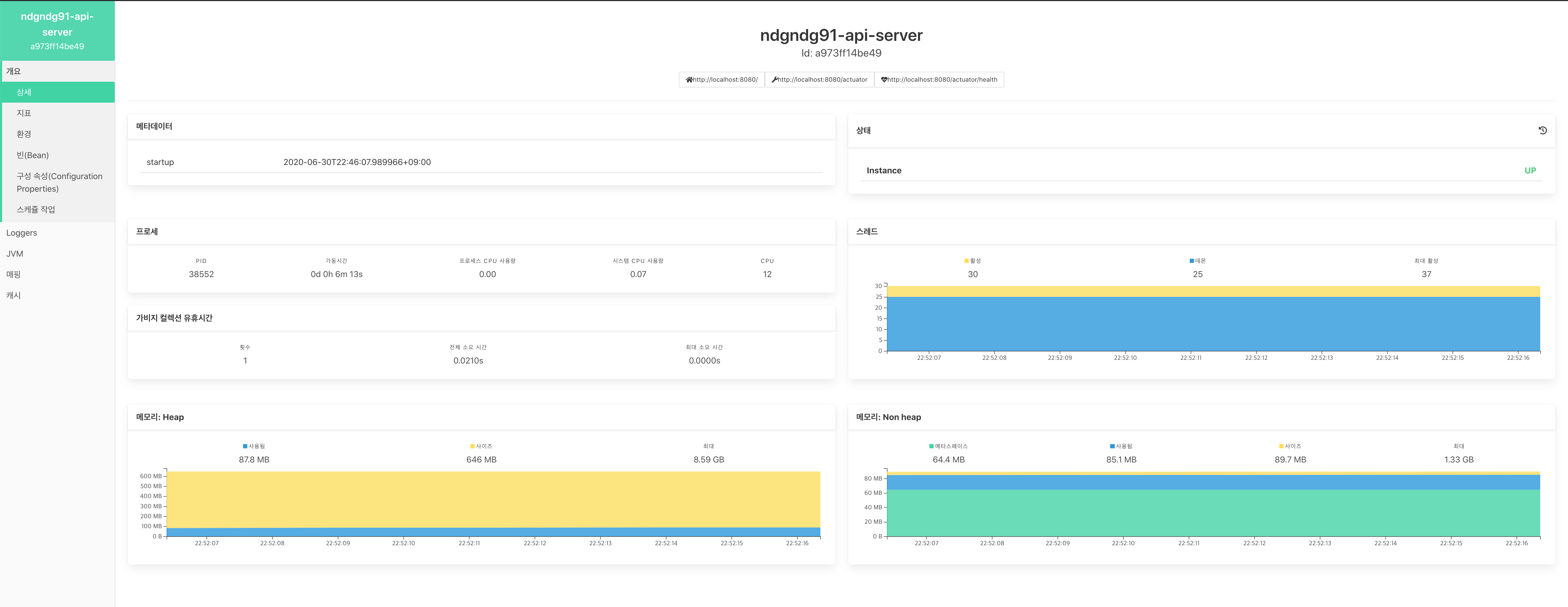1568x607 pixels.
Task: Click the blue 데몬 thread legend swatch
Action: (1191, 261)
